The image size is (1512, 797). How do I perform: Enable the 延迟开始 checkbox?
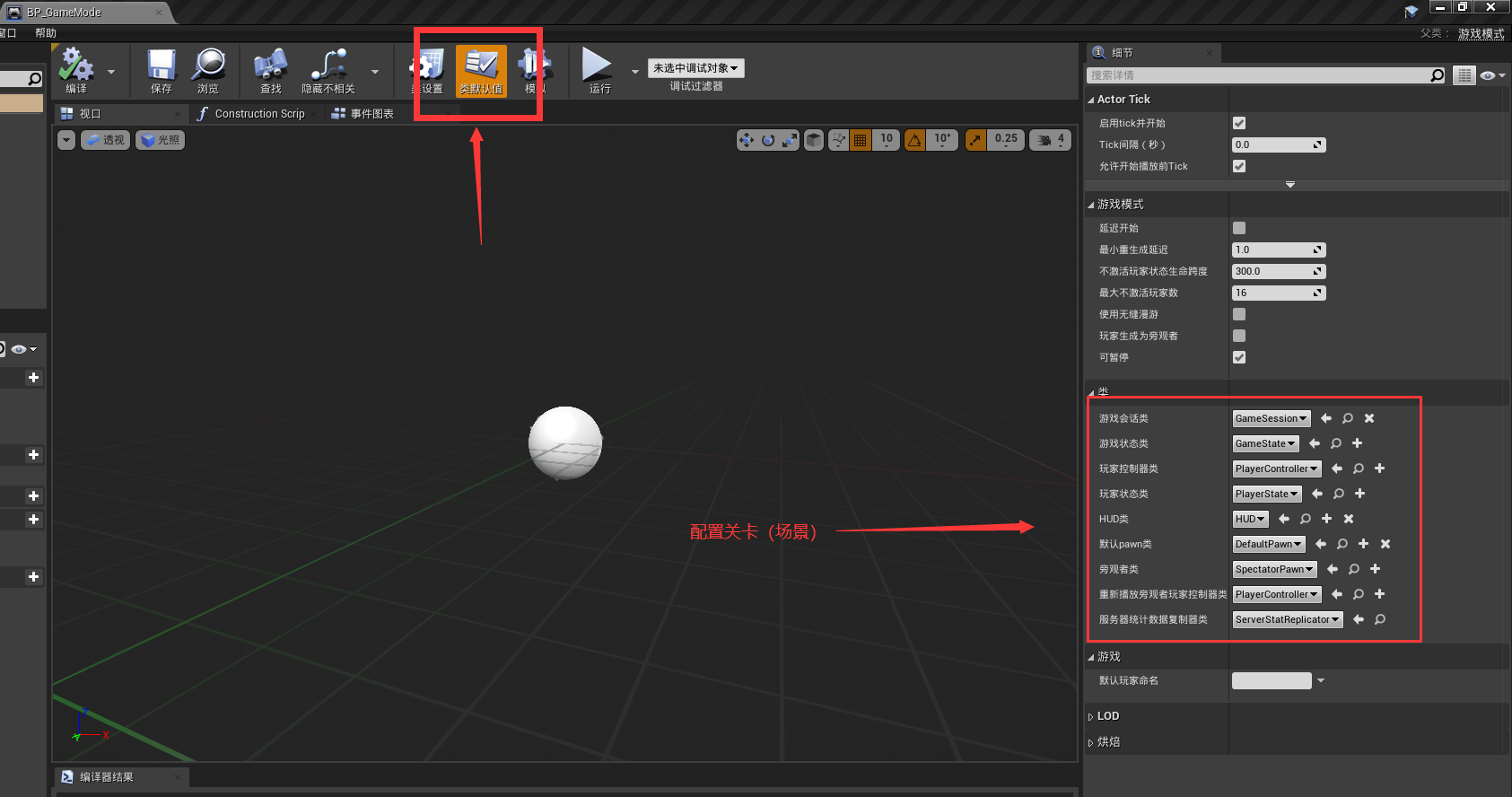click(x=1239, y=228)
